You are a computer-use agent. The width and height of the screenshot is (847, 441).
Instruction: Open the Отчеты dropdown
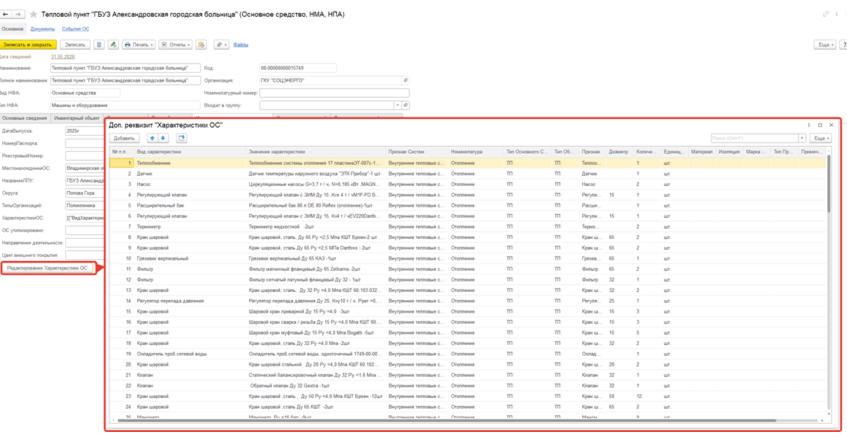[176, 45]
